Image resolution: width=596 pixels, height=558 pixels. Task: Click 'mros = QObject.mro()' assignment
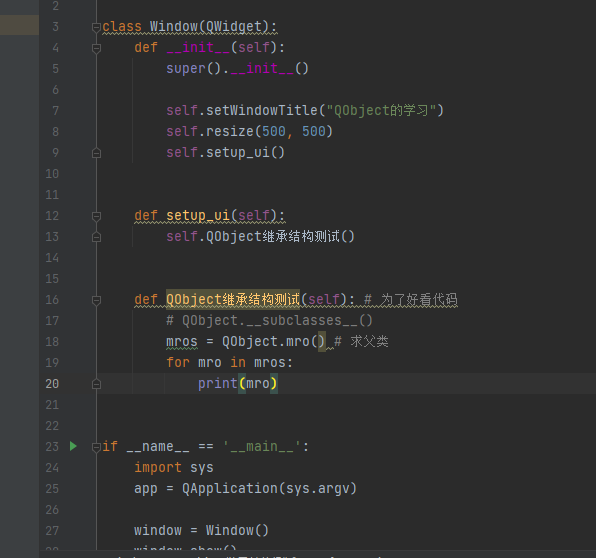246,341
